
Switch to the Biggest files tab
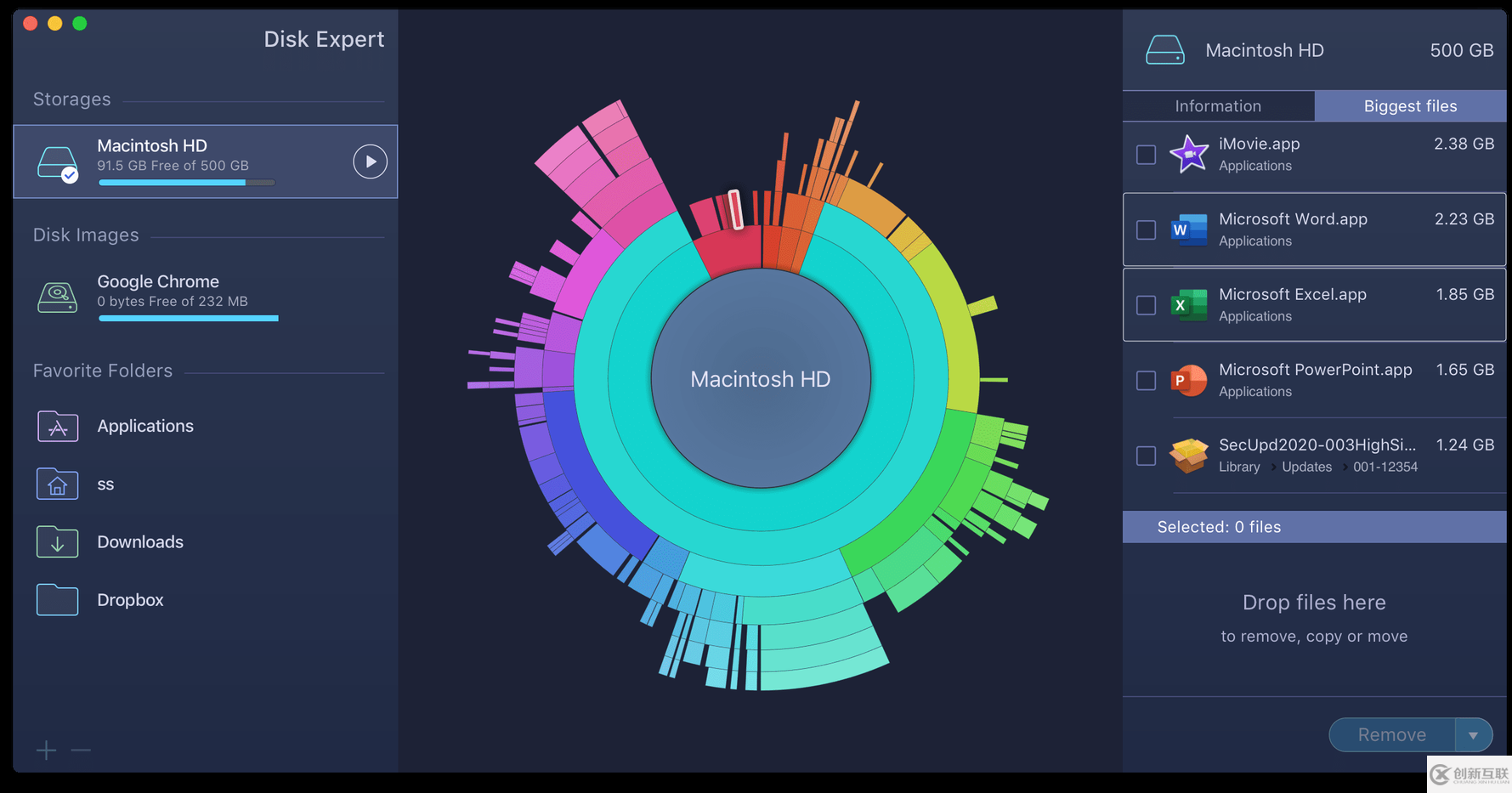(1410, 106)
